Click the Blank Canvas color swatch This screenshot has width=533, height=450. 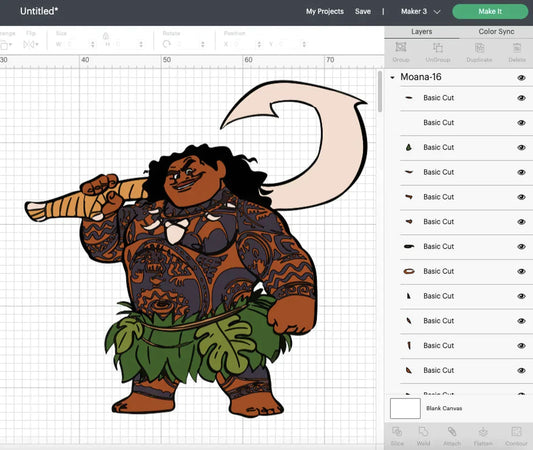pos(405,409)
